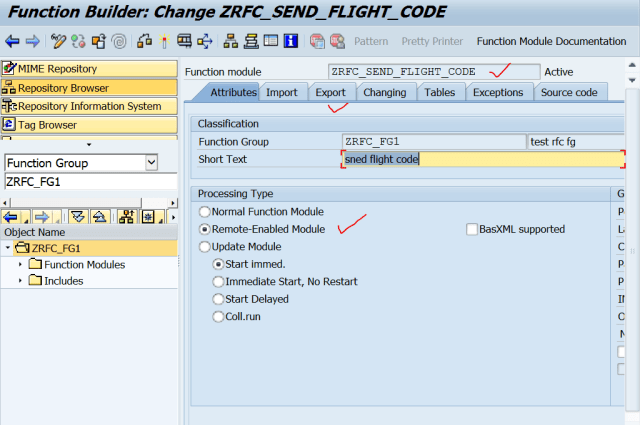
Task: Show object list hierarchy icon
Action: 231,41
